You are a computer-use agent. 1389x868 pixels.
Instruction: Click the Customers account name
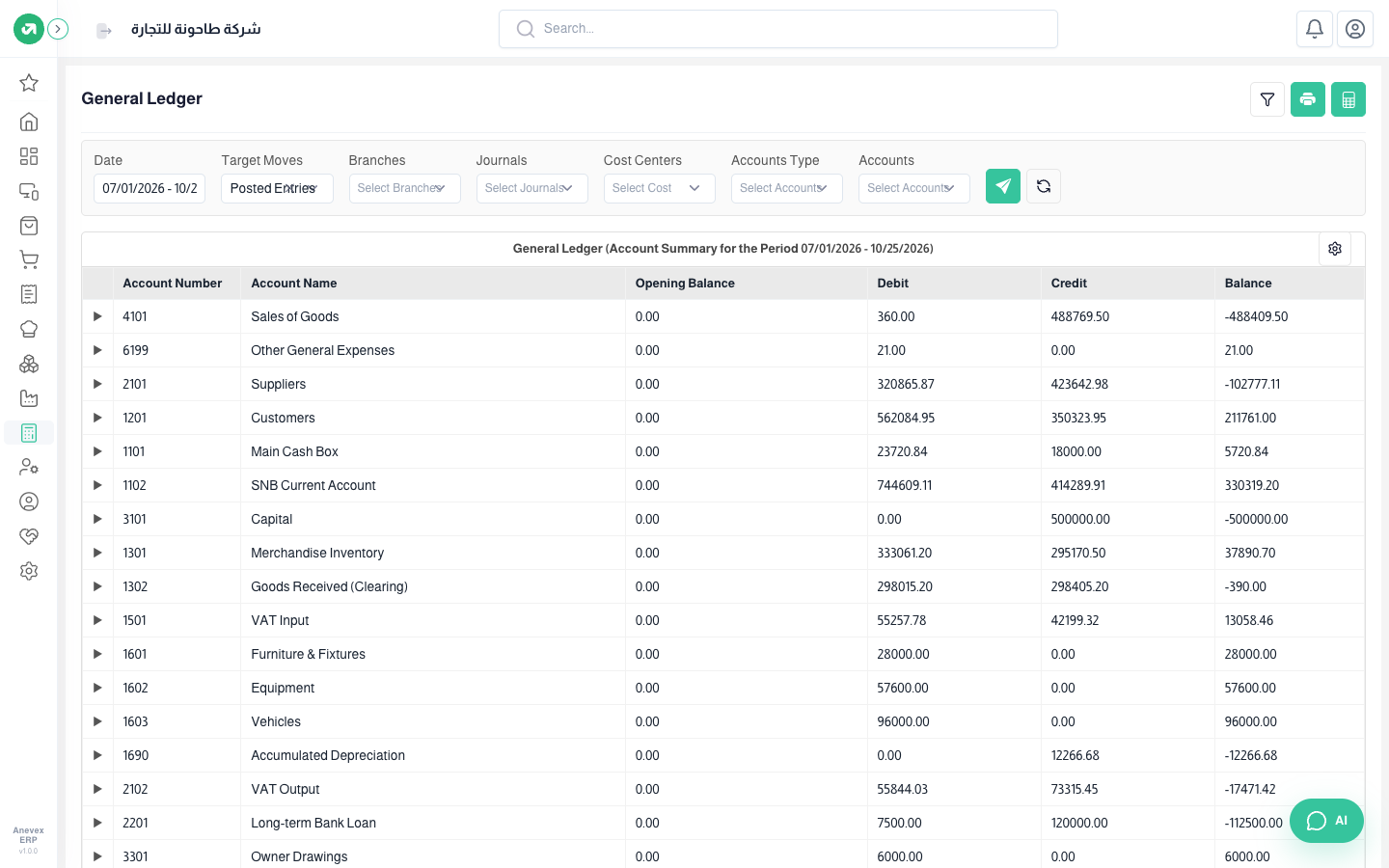pos(283,418)
